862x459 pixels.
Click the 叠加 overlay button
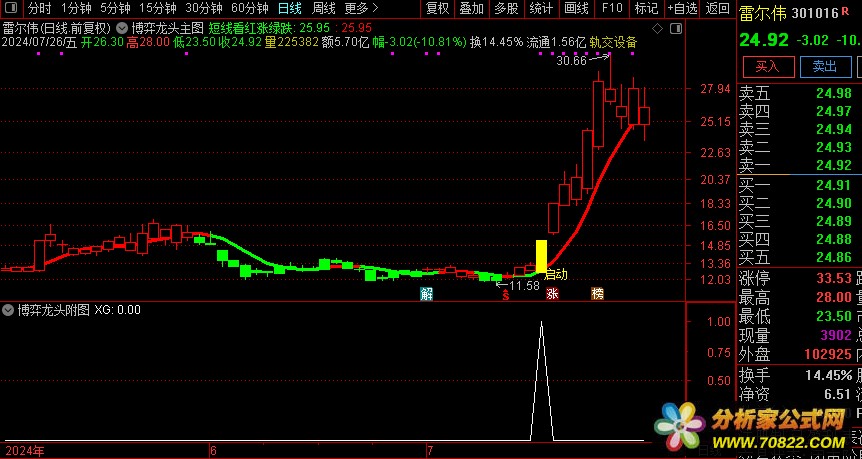[x=472, y=8]
